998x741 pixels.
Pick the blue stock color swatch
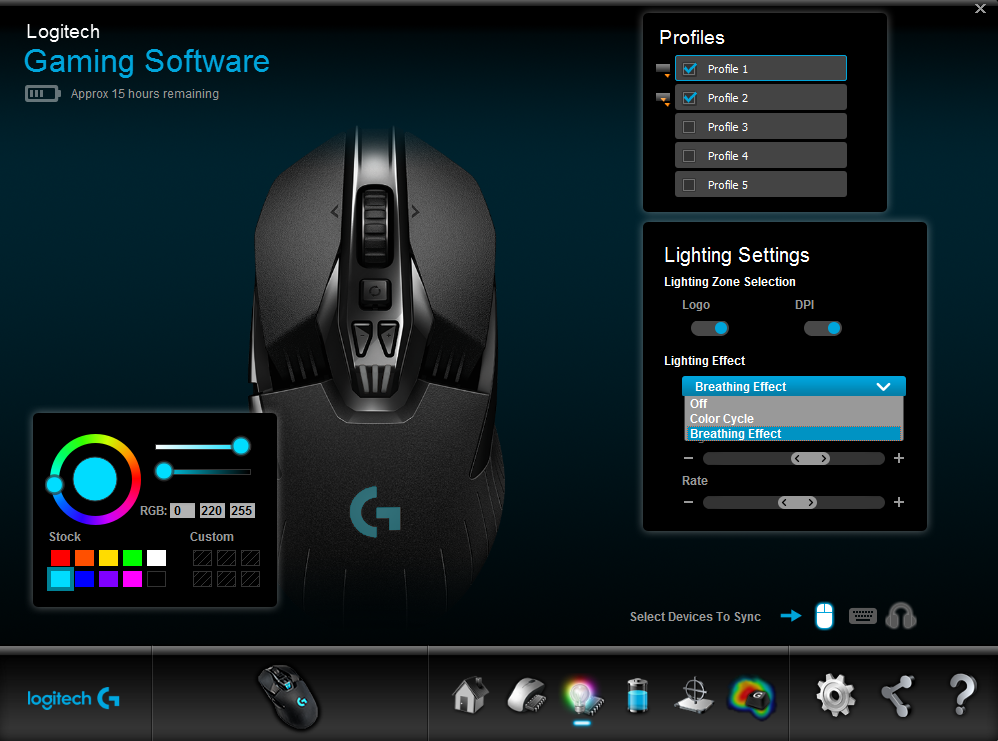85,579
